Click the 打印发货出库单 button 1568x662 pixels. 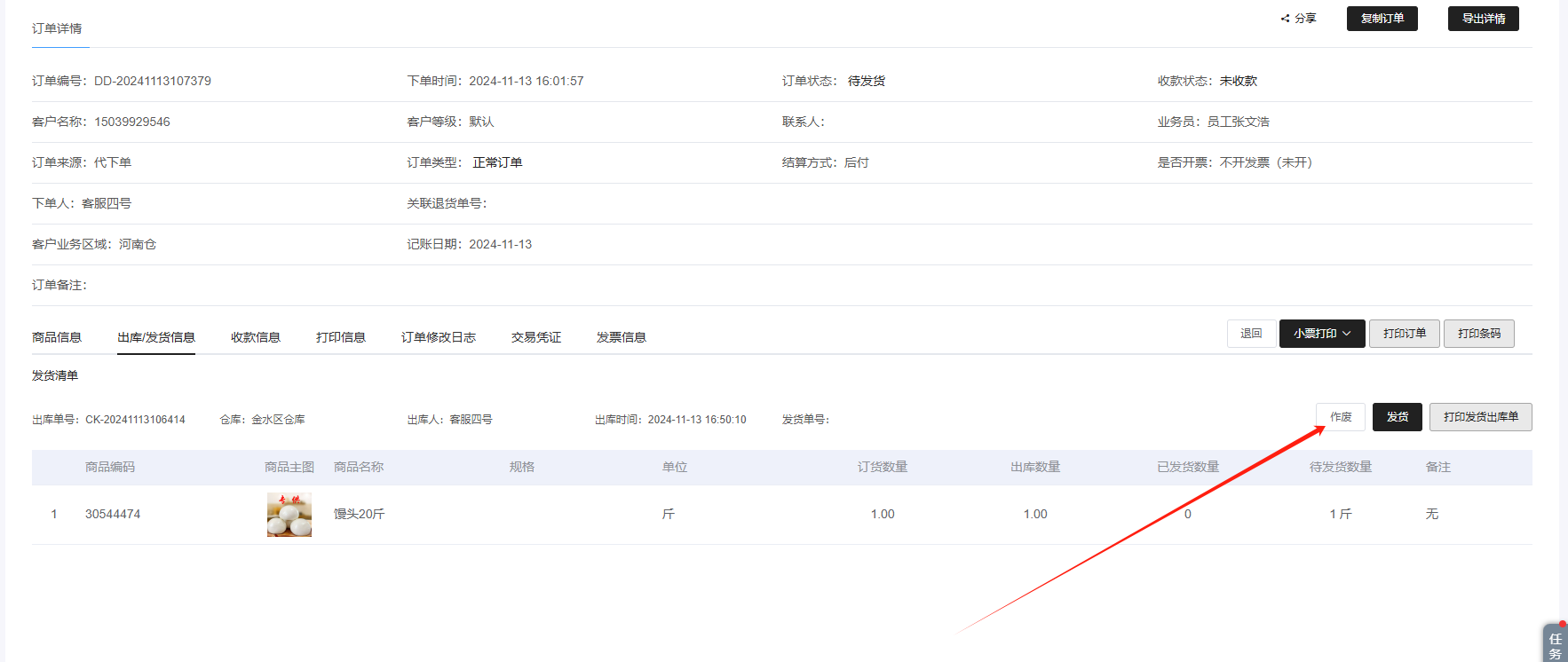click(x=1480, y=417)
